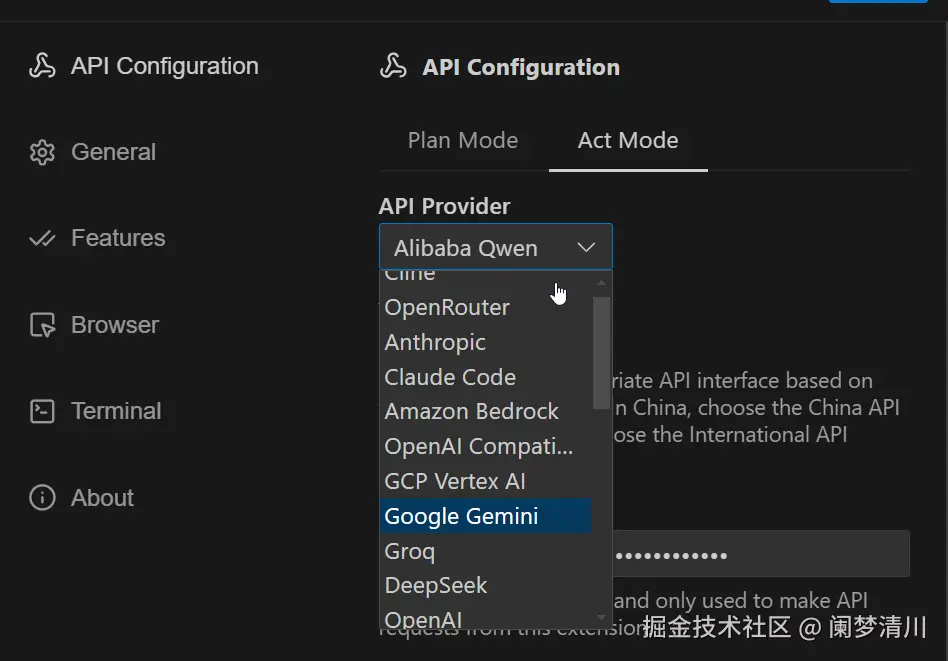Select the highlighted Google Gemini option
Image resolution: width=948 pixels, height=661 pixels.
pos(485,516)
